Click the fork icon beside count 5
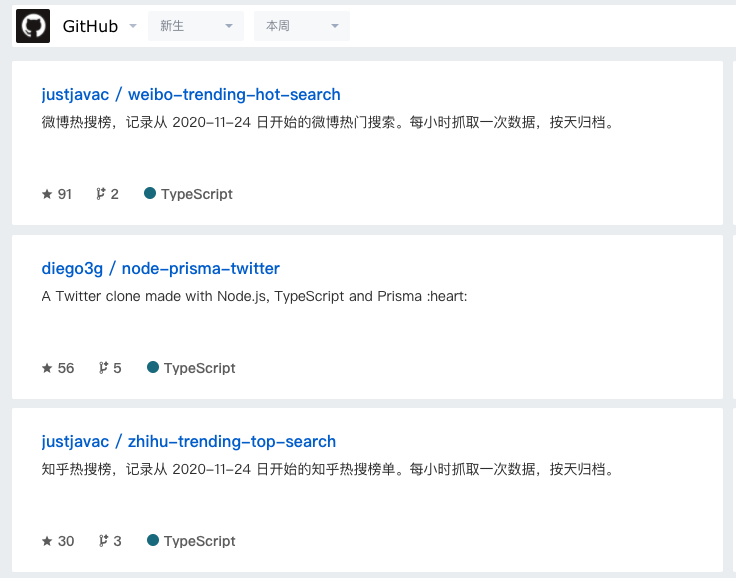 pos(103,368)
